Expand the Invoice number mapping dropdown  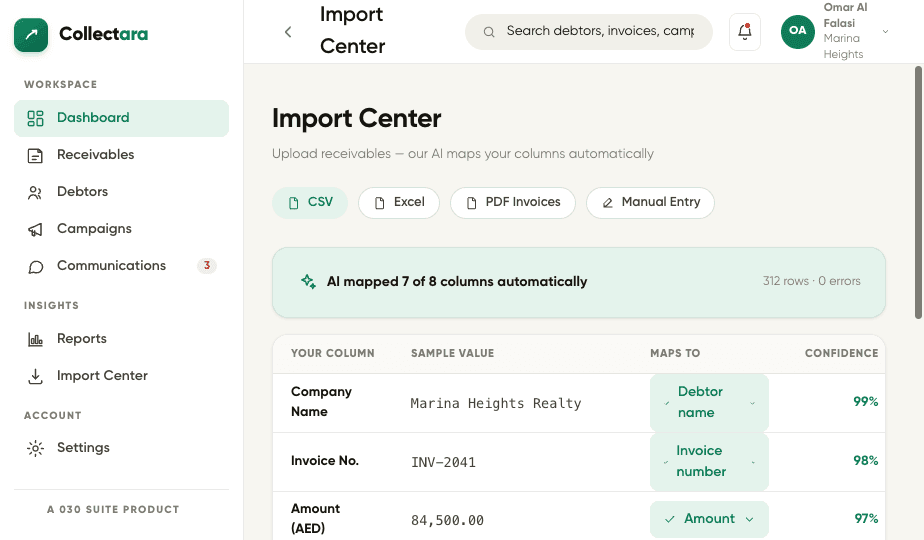click(x=710, y=462)
